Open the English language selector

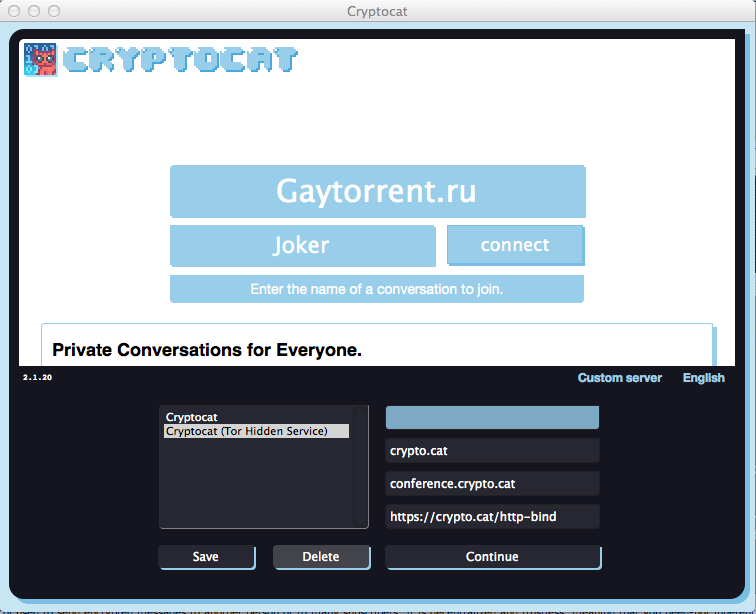tap(703, 378)
